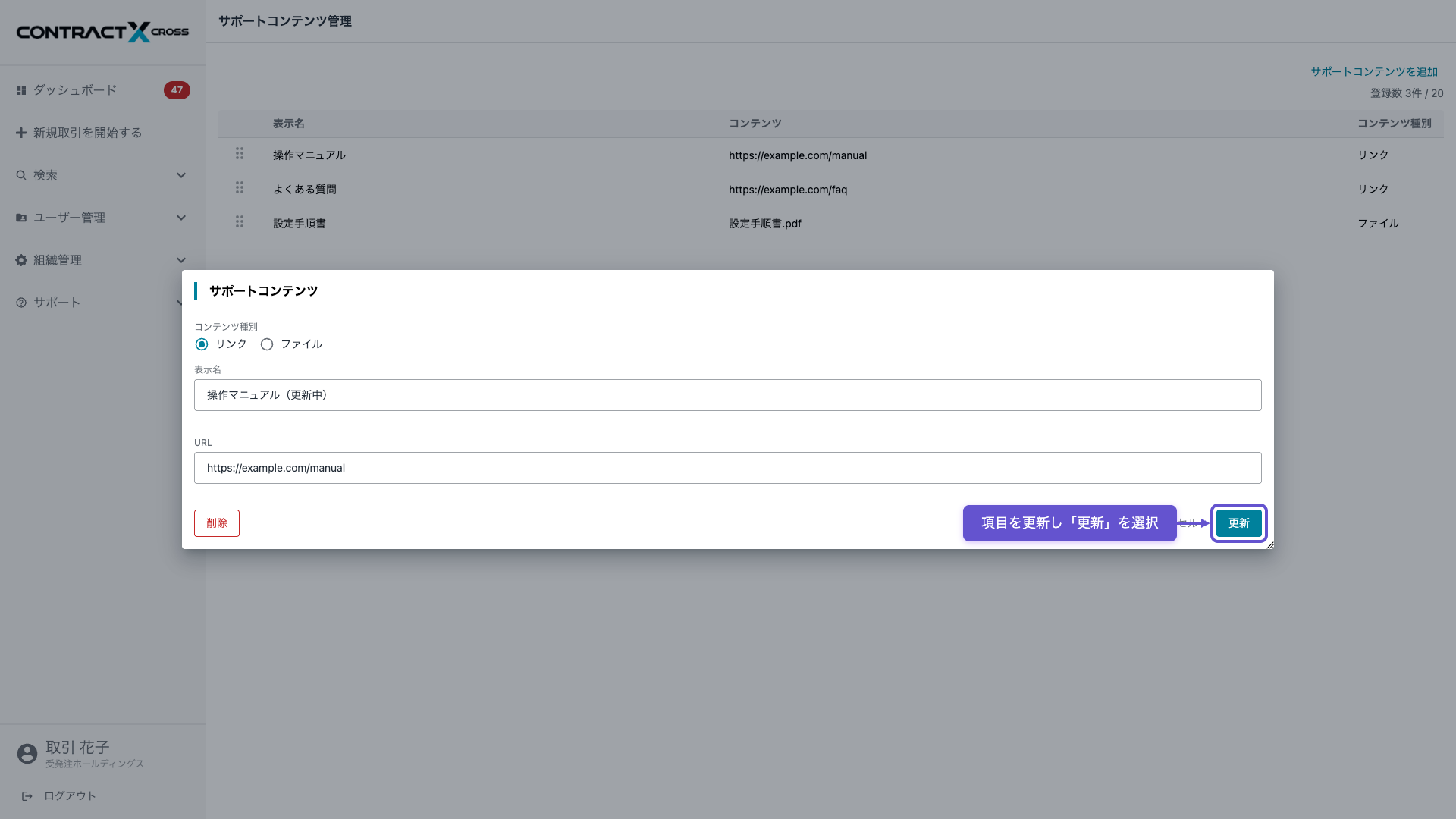The image size is (1456, 819).
Task: Click the サポート question mark icon
Action: [21, 303]
